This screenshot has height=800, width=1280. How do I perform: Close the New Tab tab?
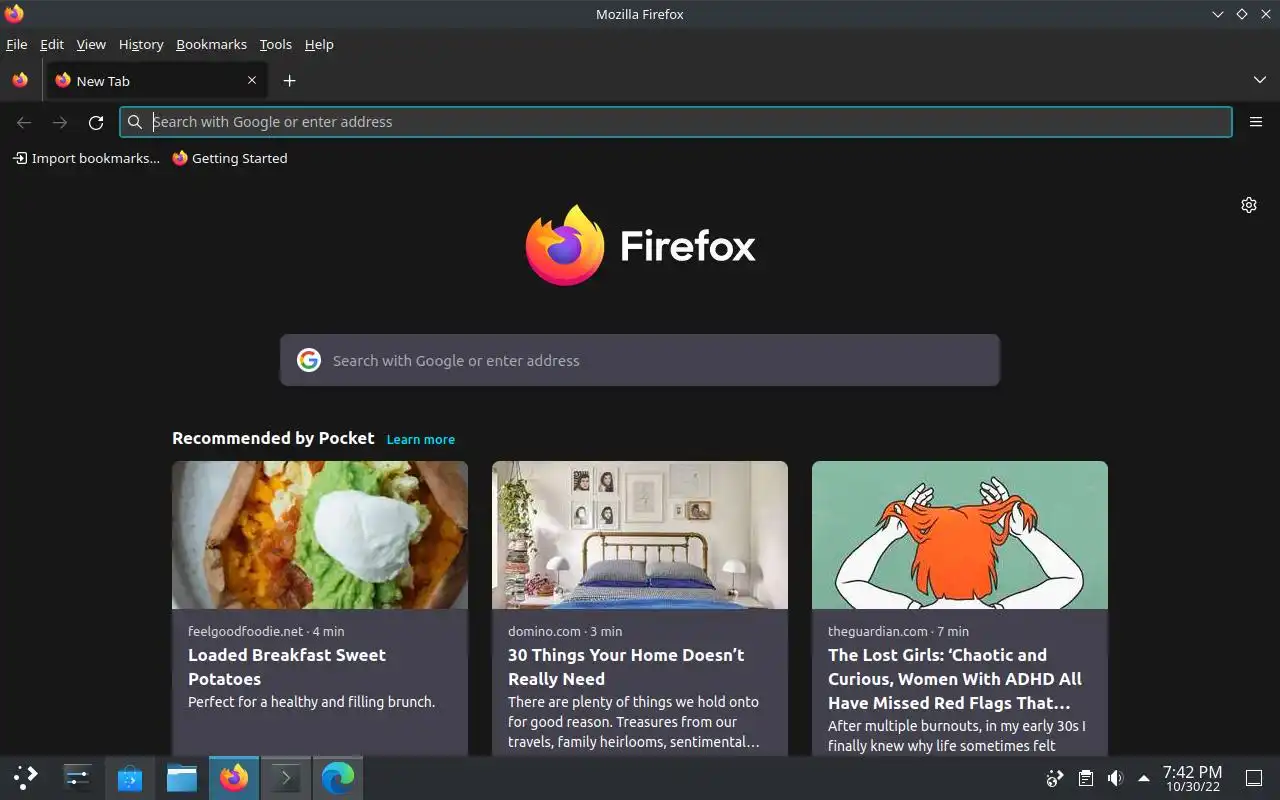(x=252, y=80)
